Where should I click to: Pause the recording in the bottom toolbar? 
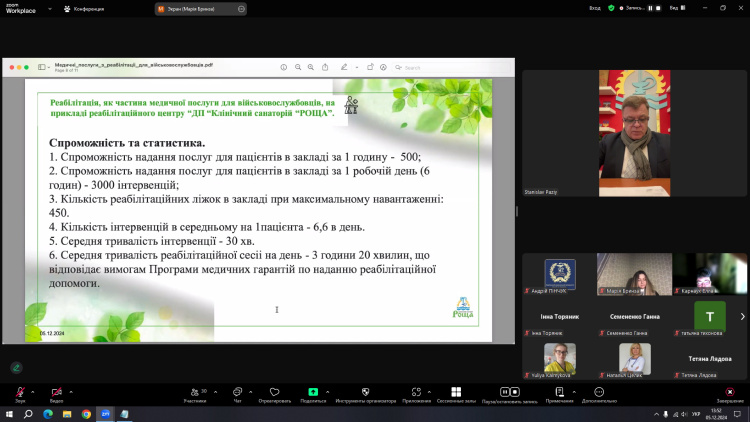point(504,392)
